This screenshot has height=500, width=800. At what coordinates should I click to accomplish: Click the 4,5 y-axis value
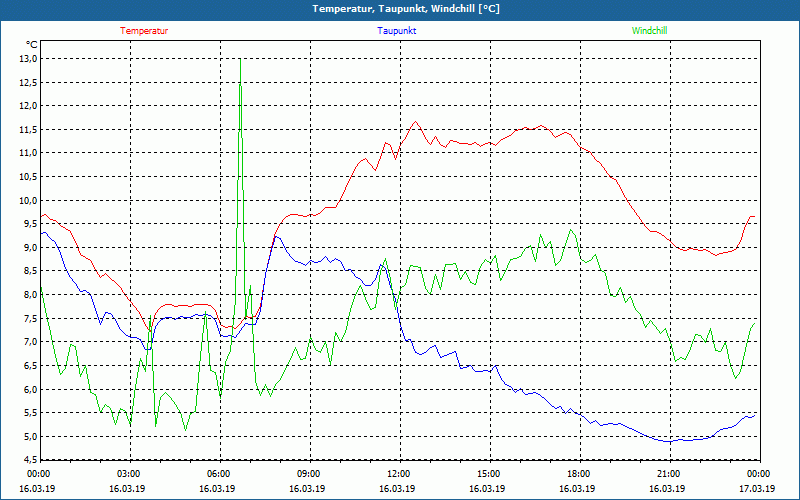pos(30,460)
